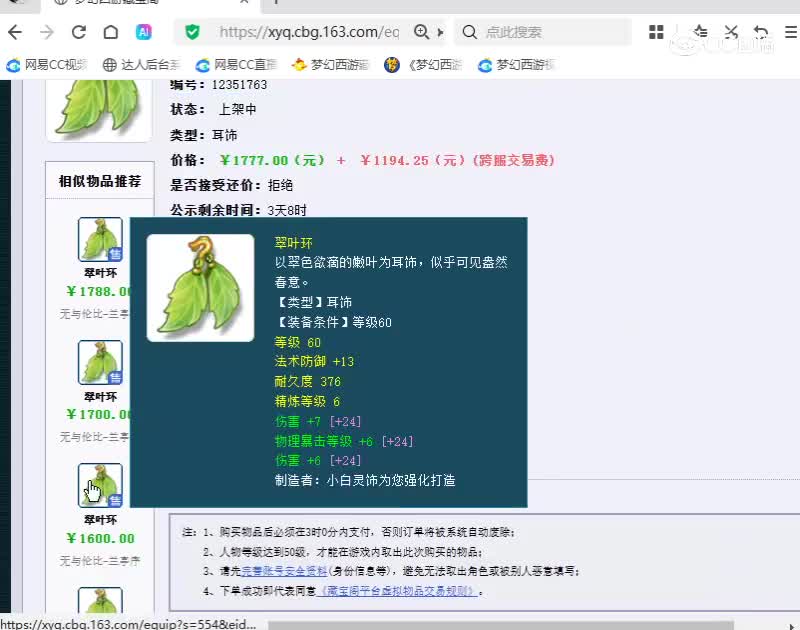
Task: Click the search magnifier icon
Action: (x=469, y=32)
